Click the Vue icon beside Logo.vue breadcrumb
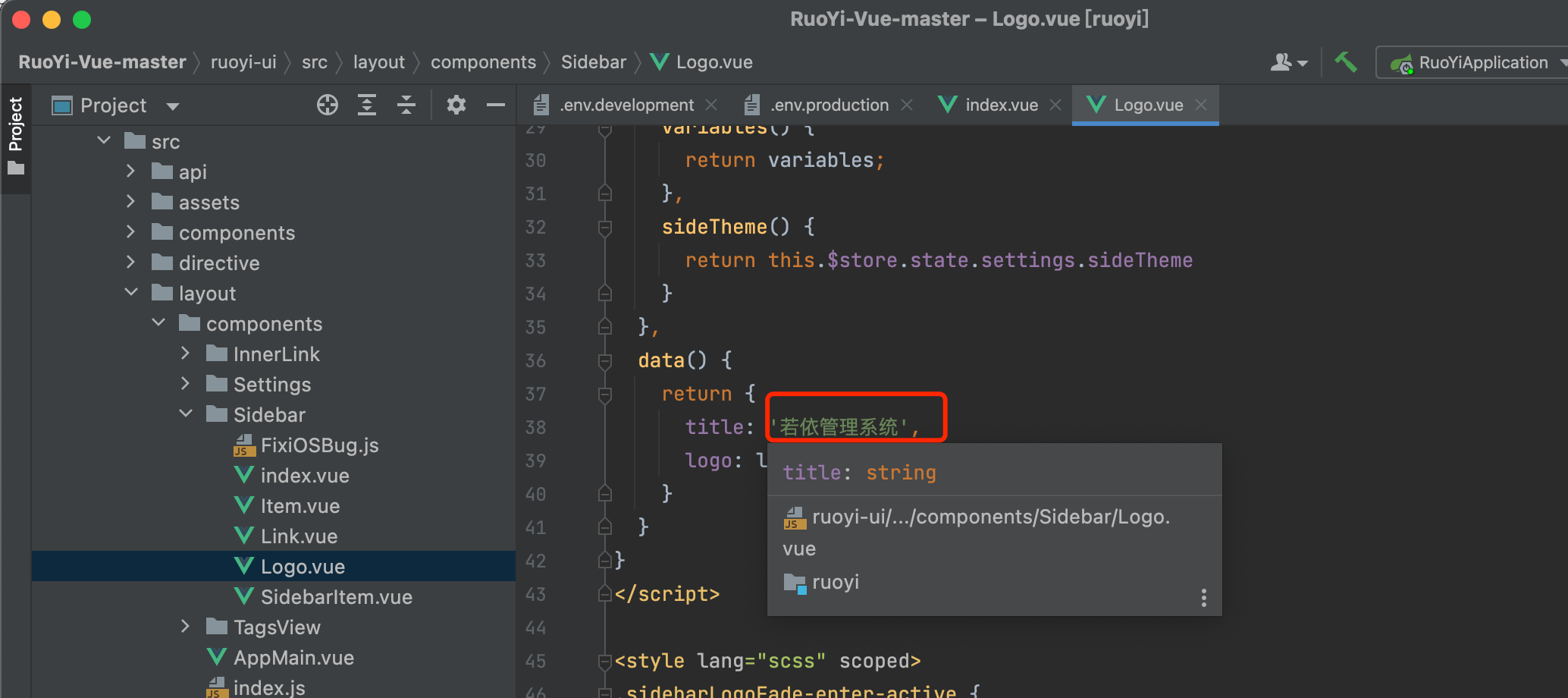Screen dimensions: 1568x698 coord(660,61)
